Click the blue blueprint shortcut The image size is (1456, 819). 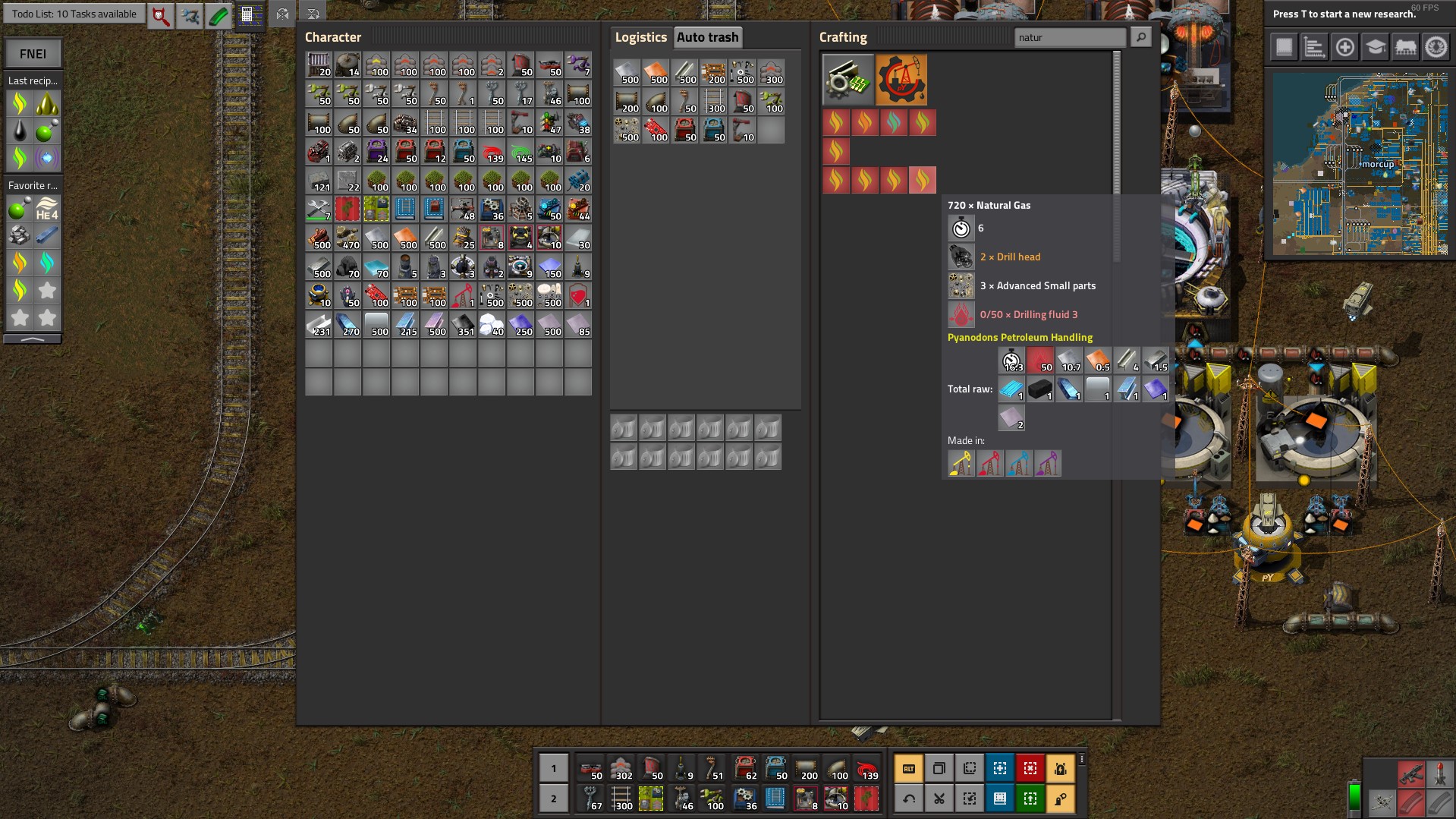tap(999, 768)
